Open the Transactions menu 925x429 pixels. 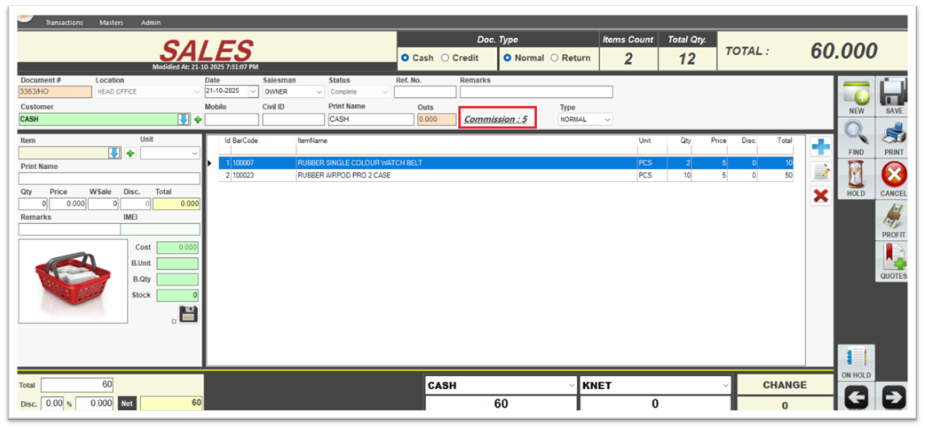64,22
